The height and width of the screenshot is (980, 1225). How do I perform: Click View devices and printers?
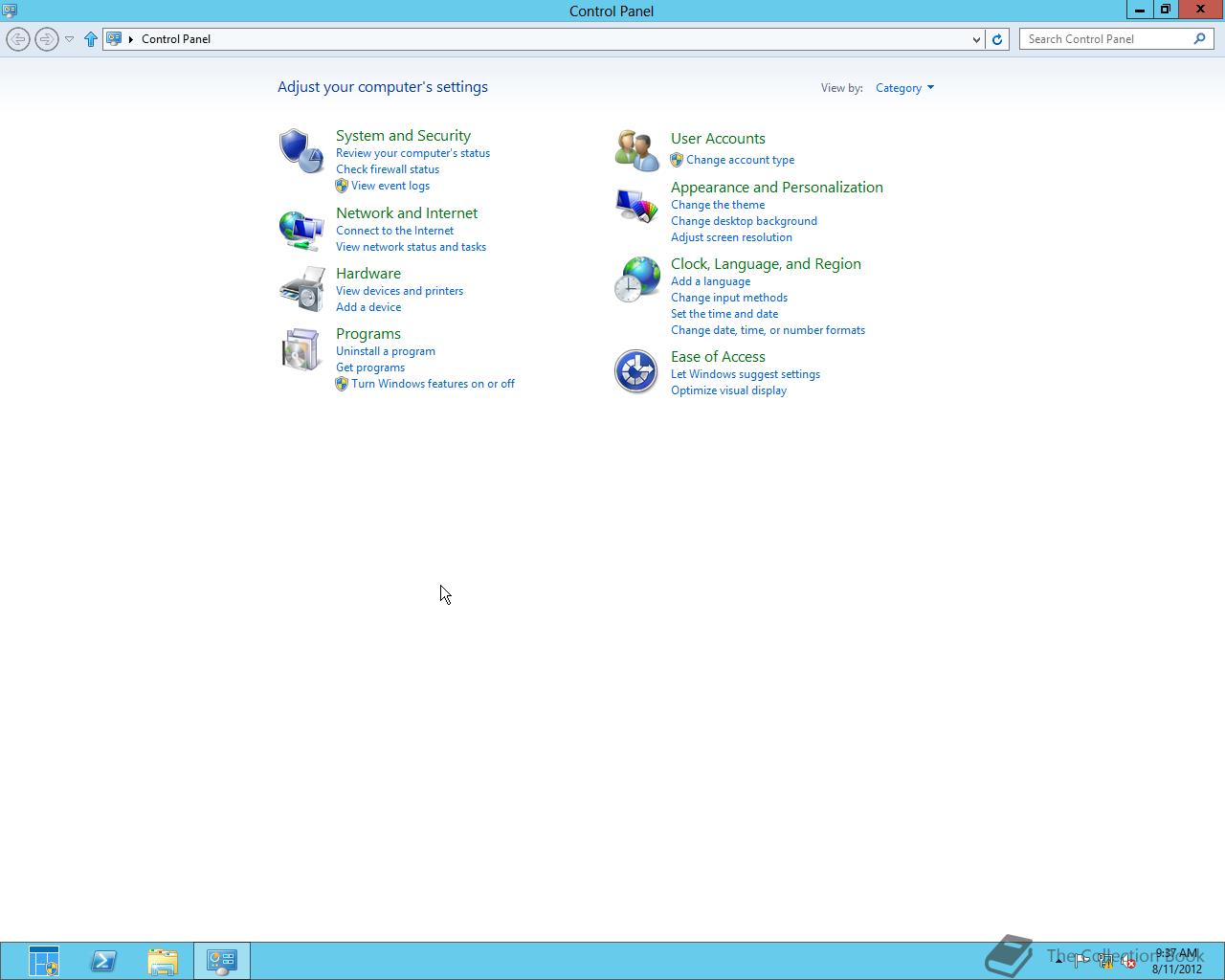399,291
